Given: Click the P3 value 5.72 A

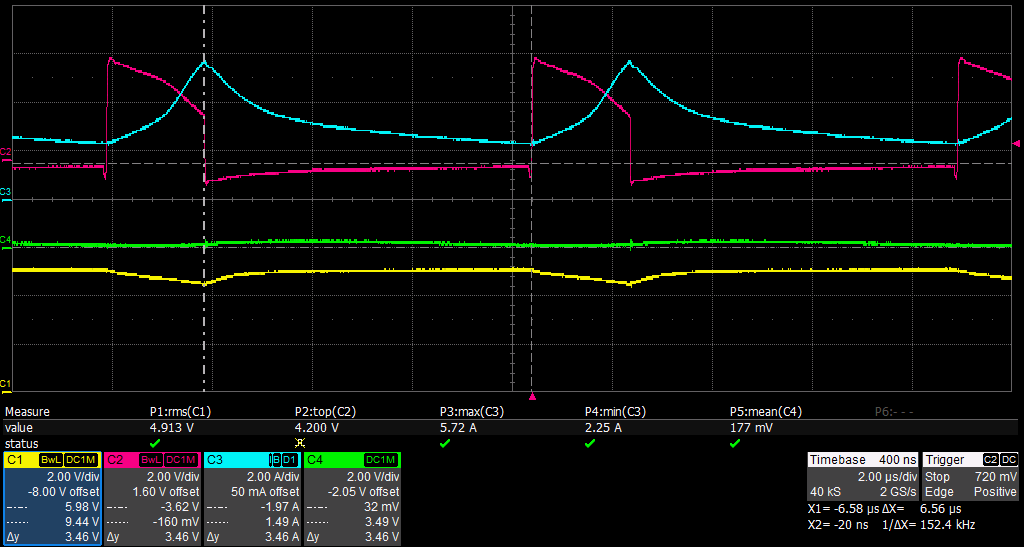Looking at the screenshot, I should click(x=458, y=428).
